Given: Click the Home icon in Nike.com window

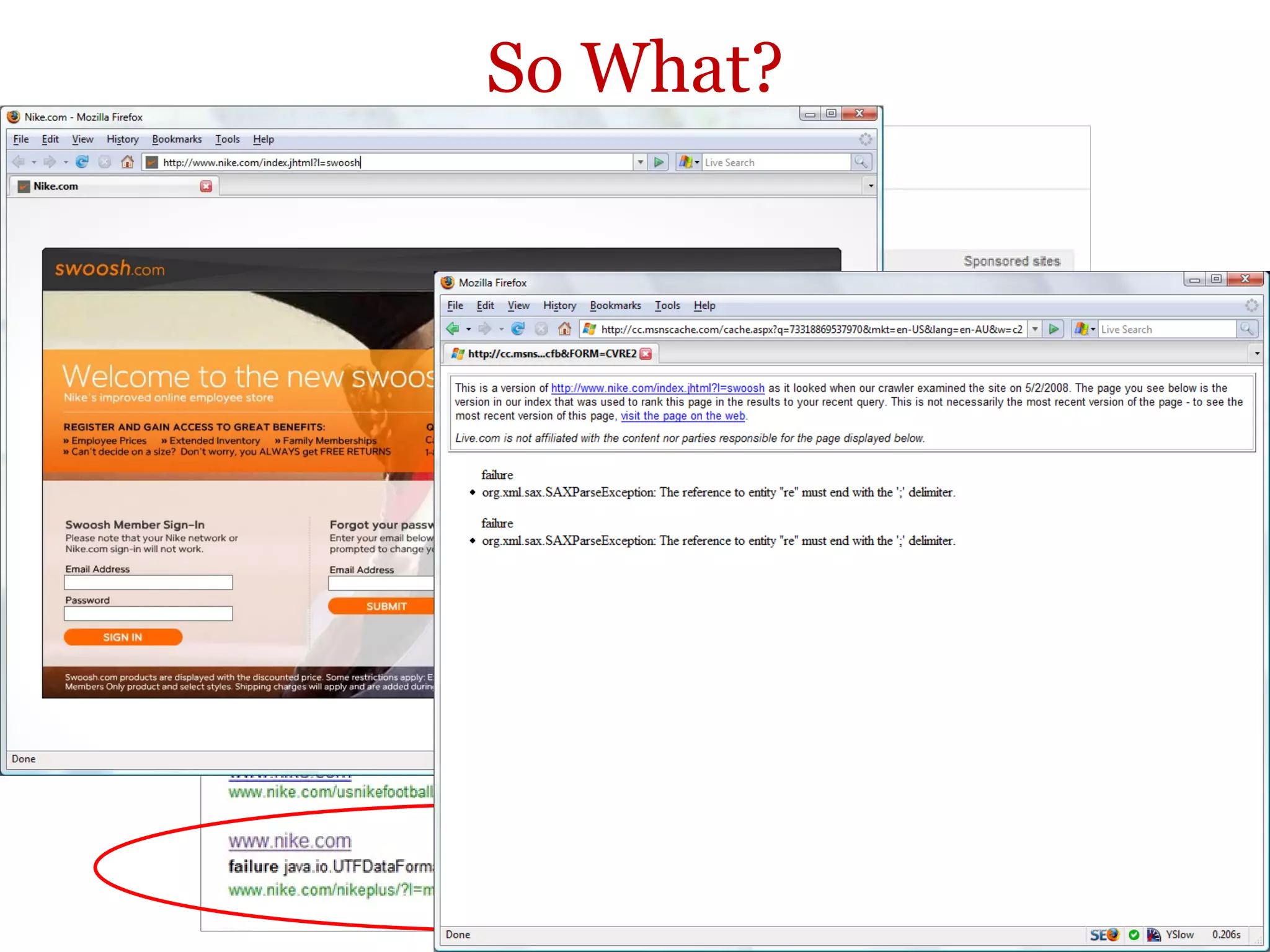Looking at the screenshot, I should (127, 162).
